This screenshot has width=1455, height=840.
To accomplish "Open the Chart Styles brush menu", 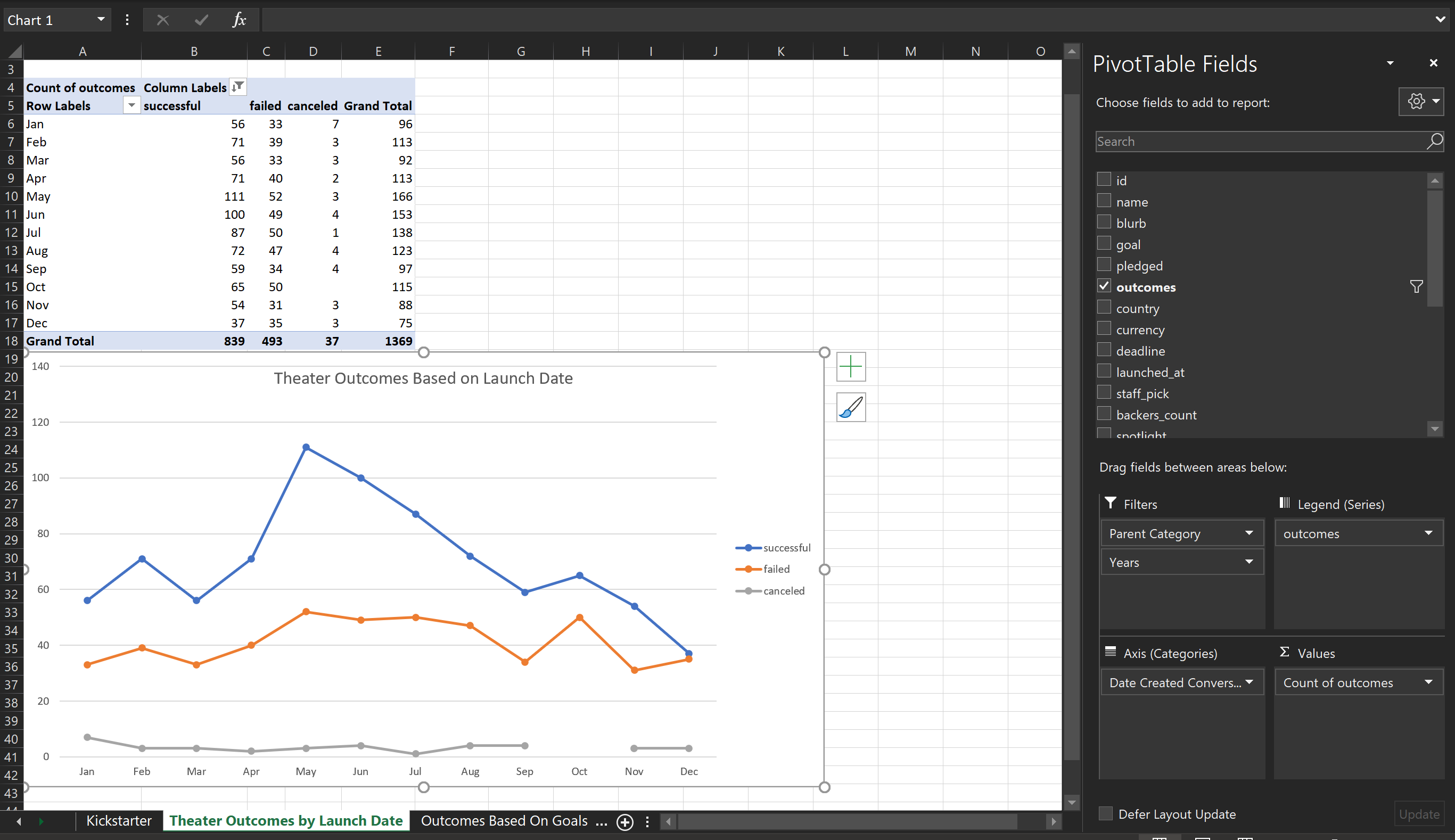I will click(x=850, y=407).
